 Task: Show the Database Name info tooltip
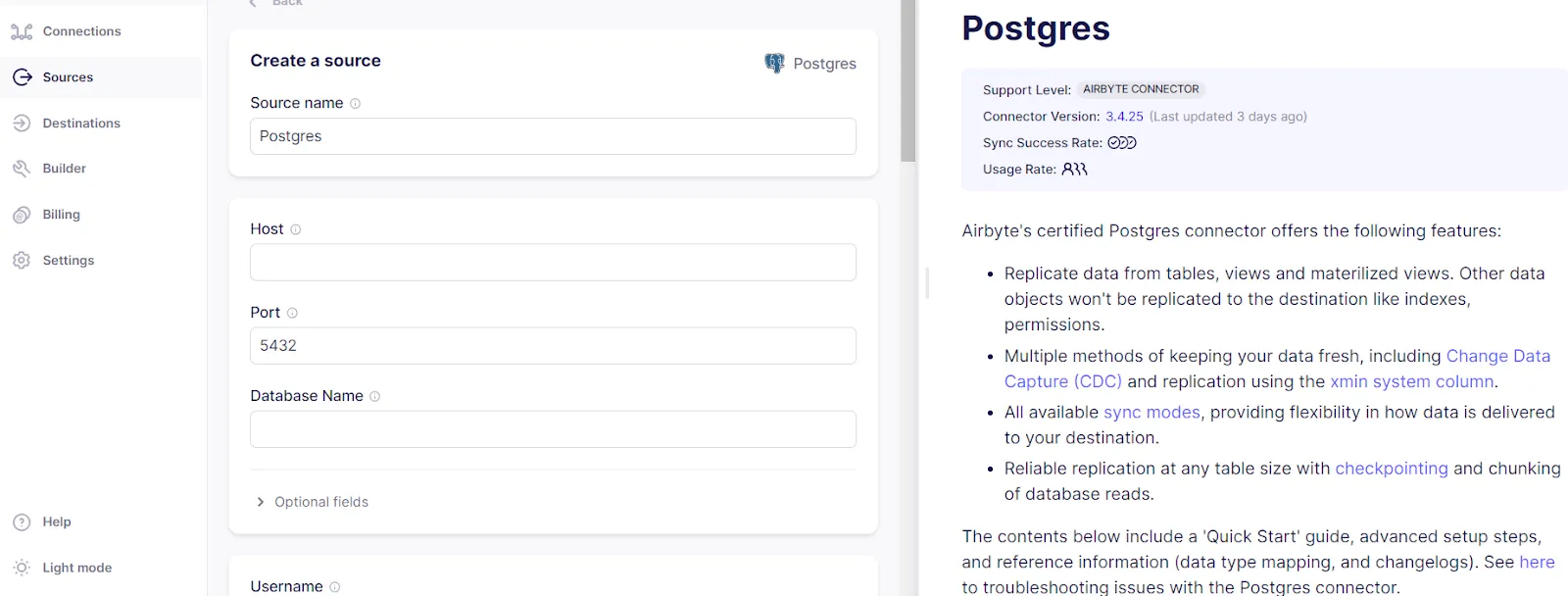[374, 397]
